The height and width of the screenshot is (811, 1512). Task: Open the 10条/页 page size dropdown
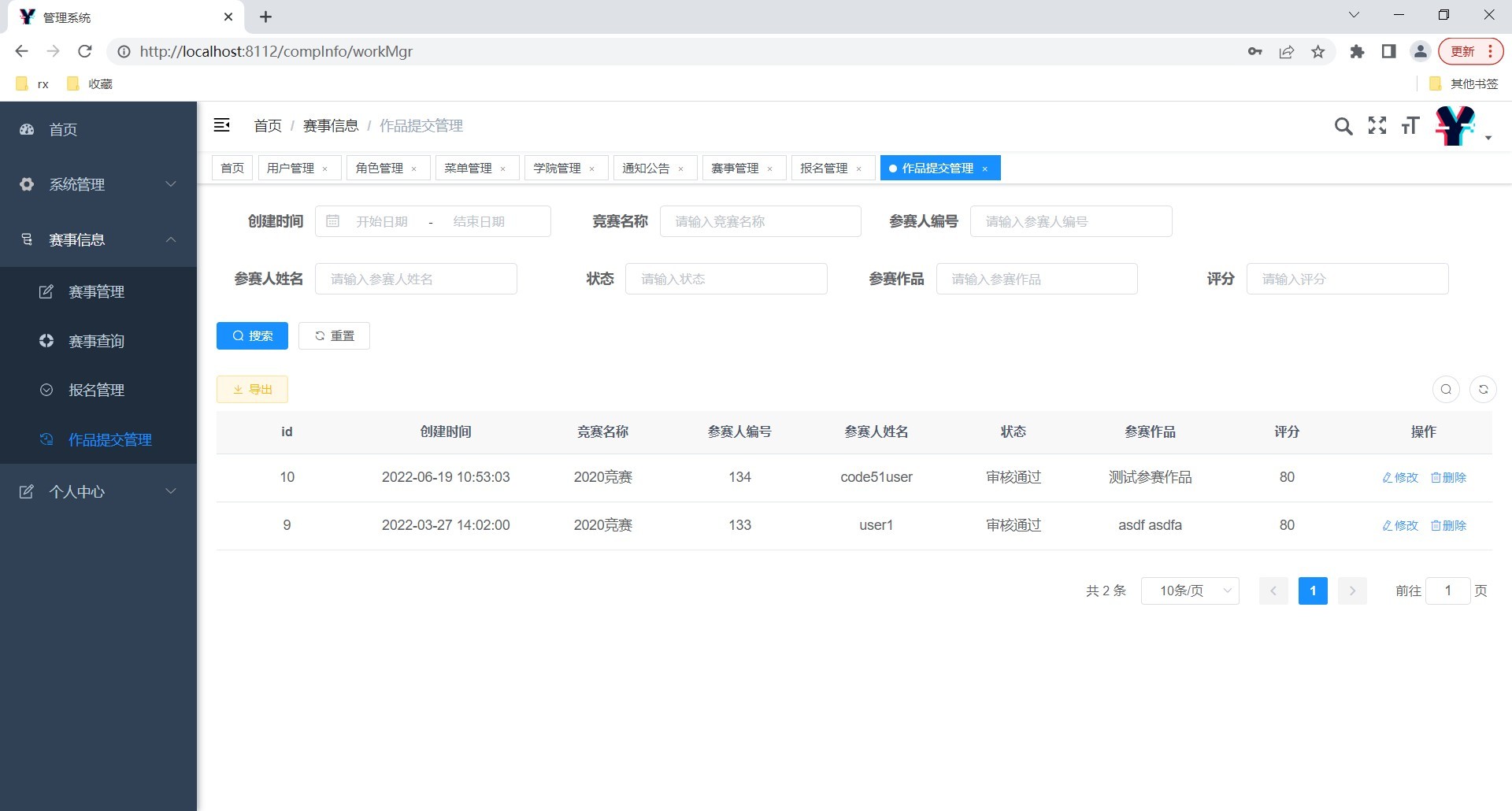click(1190, 591)
